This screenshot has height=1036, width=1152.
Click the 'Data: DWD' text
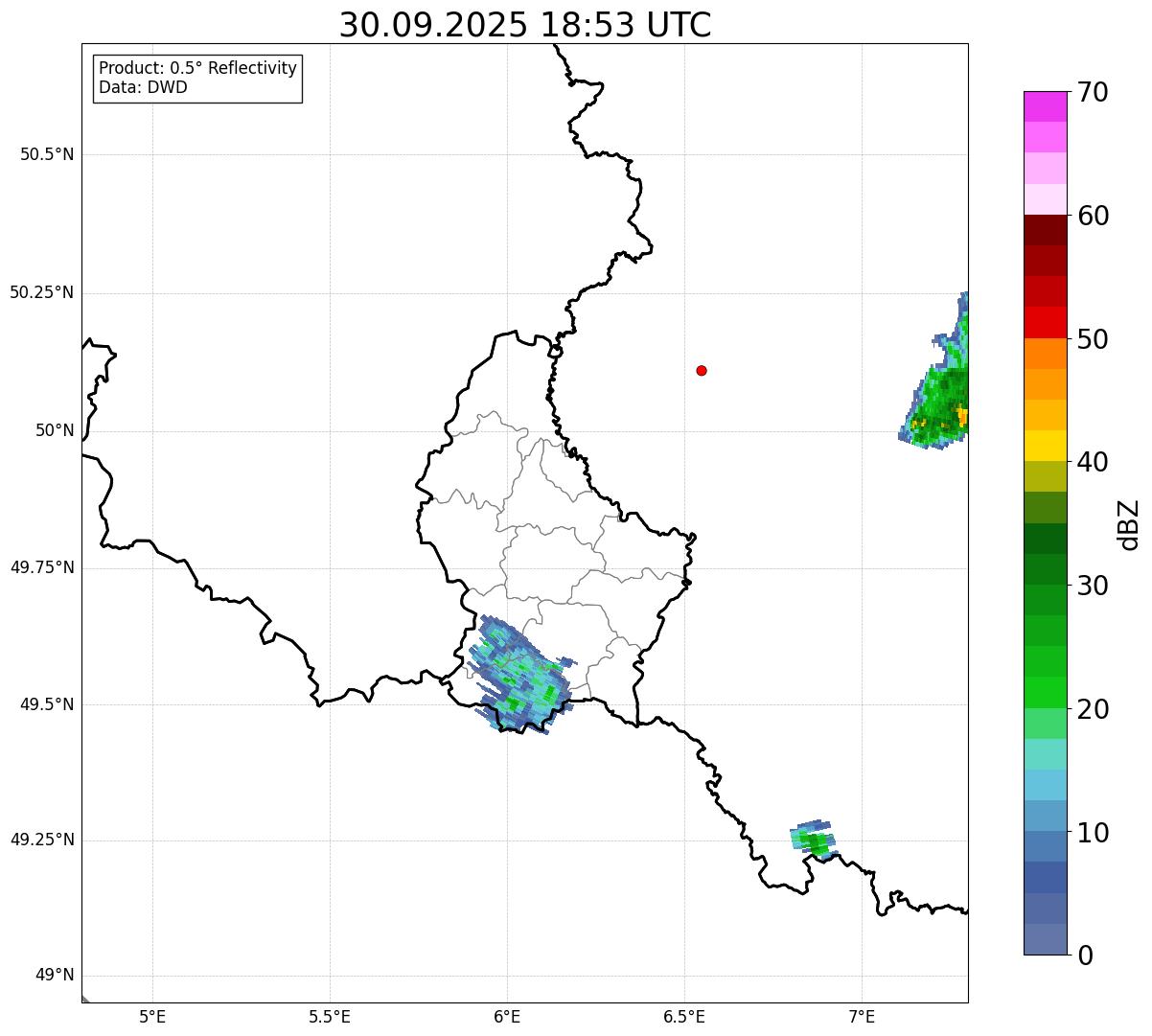143,87
